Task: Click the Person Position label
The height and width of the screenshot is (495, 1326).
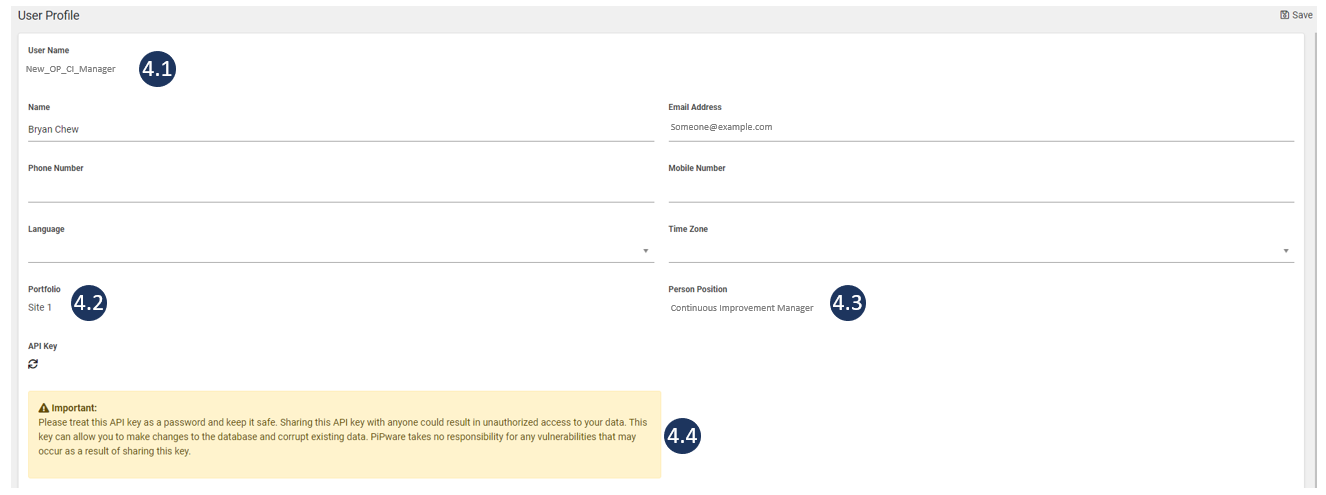Action: [x=698, y=289]
